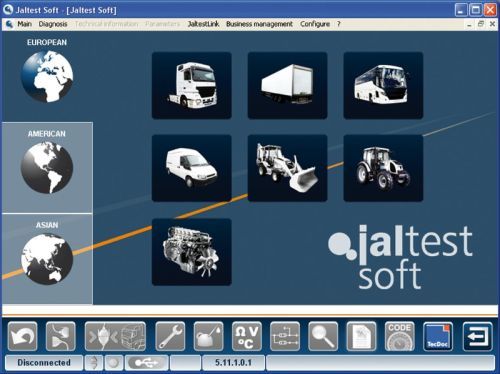500x374 pixels.
Task: Click the CODE gauge toolbar icon
Action: (x=399, y=336)
